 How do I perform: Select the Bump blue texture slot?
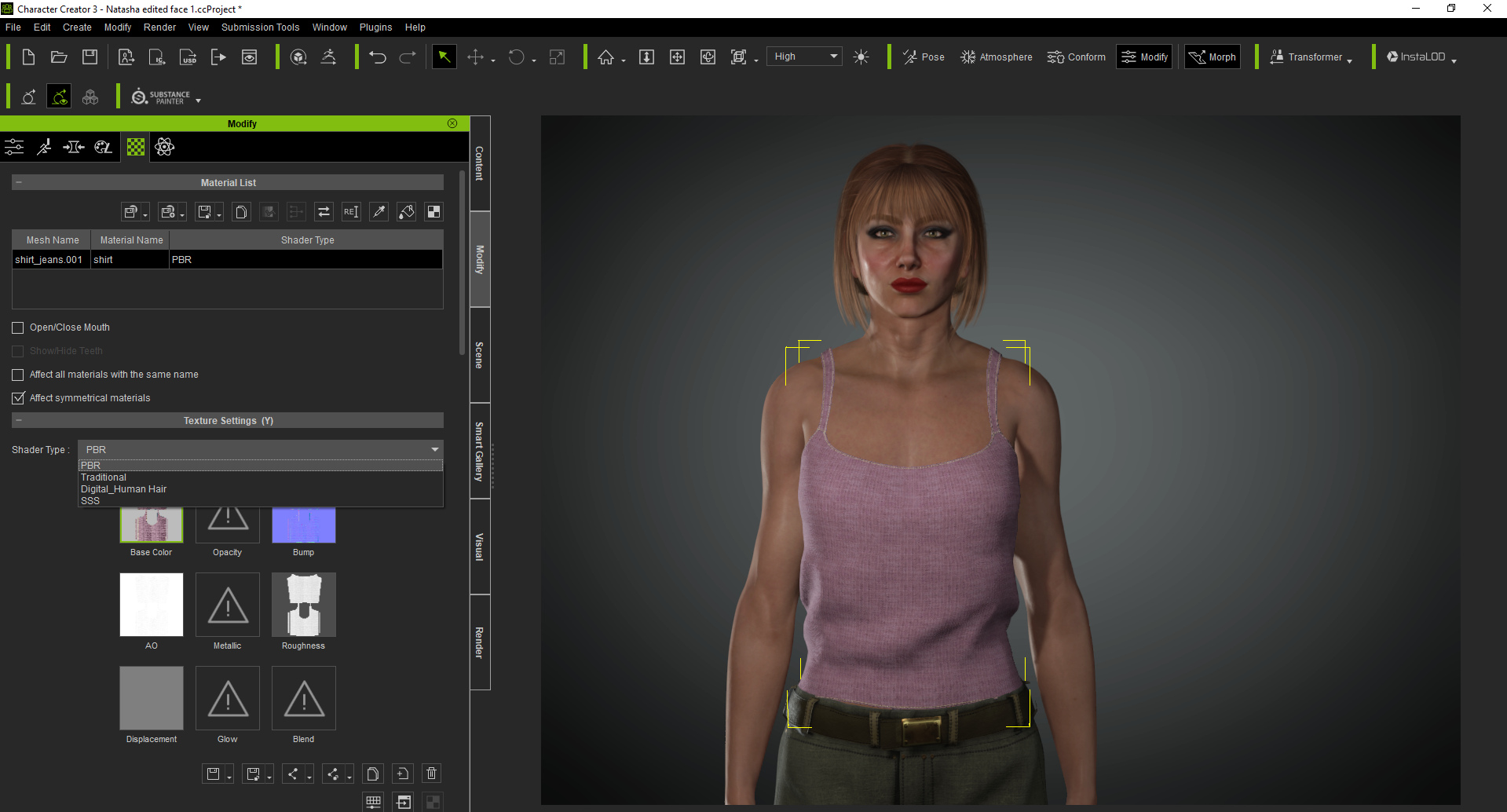tap(304, 525)
